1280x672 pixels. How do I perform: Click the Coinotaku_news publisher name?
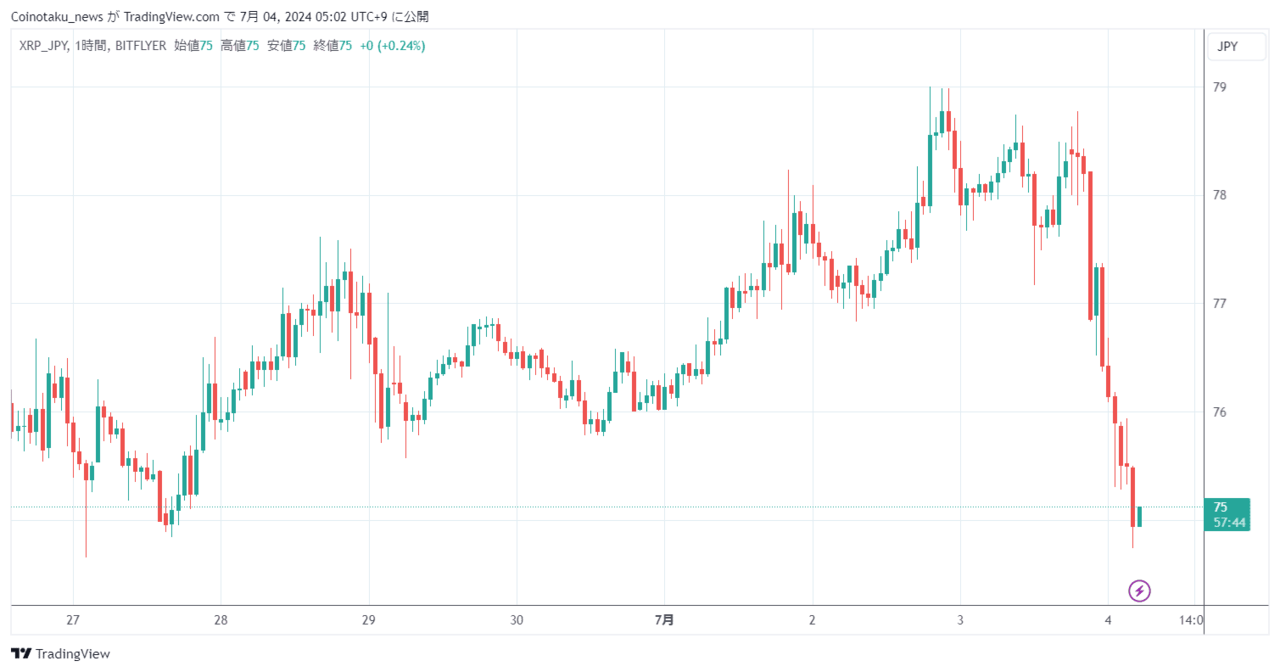pyautogui.click(x=58, y=17)
